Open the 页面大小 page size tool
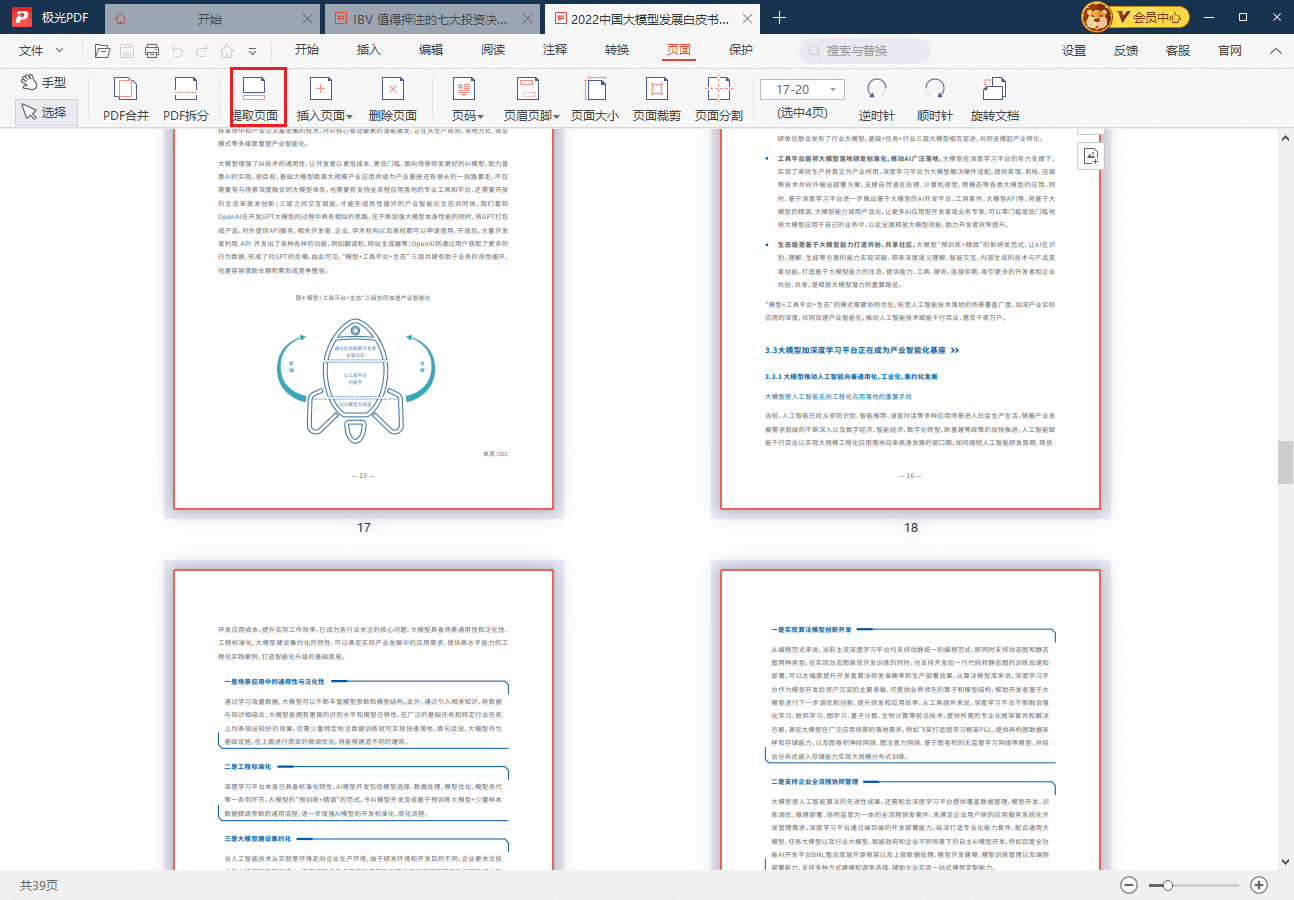 tap(595, 100)
